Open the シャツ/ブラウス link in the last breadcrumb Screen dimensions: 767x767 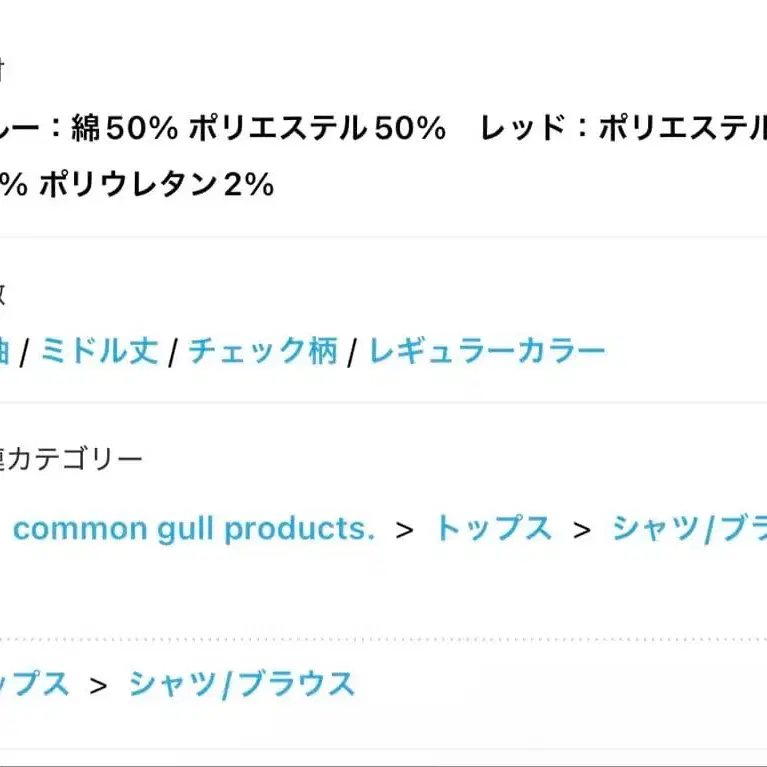(242, 684)
